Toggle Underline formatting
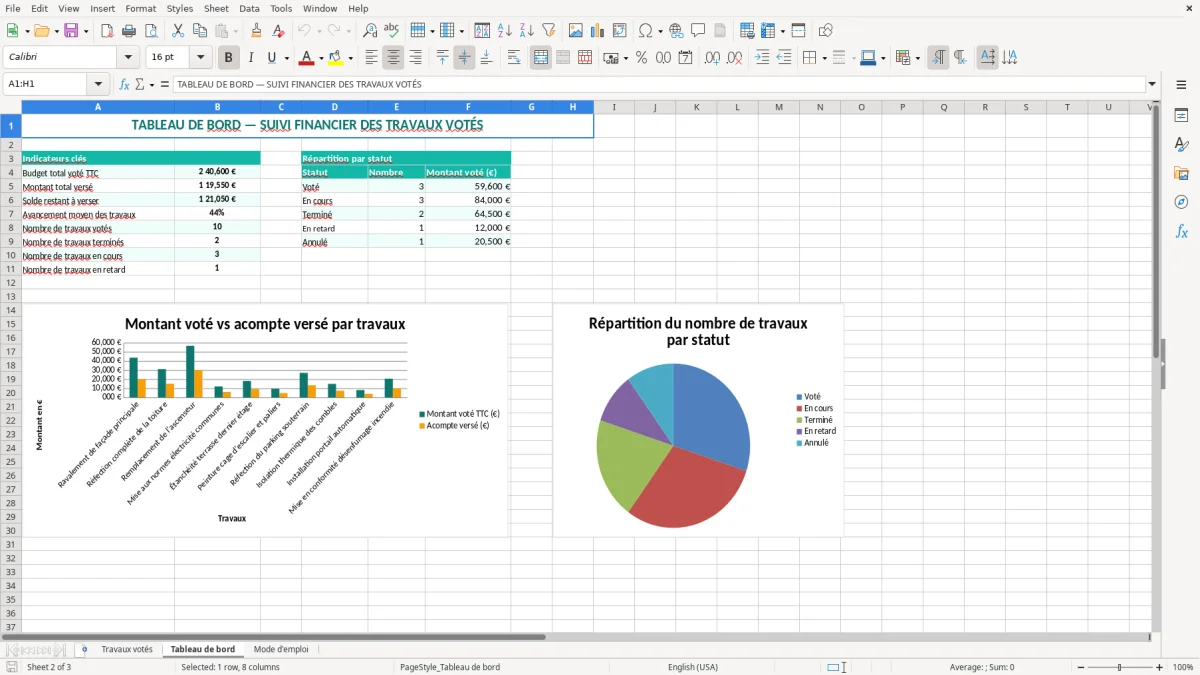Screen dimensions: 1200x675 click(272, 58)
